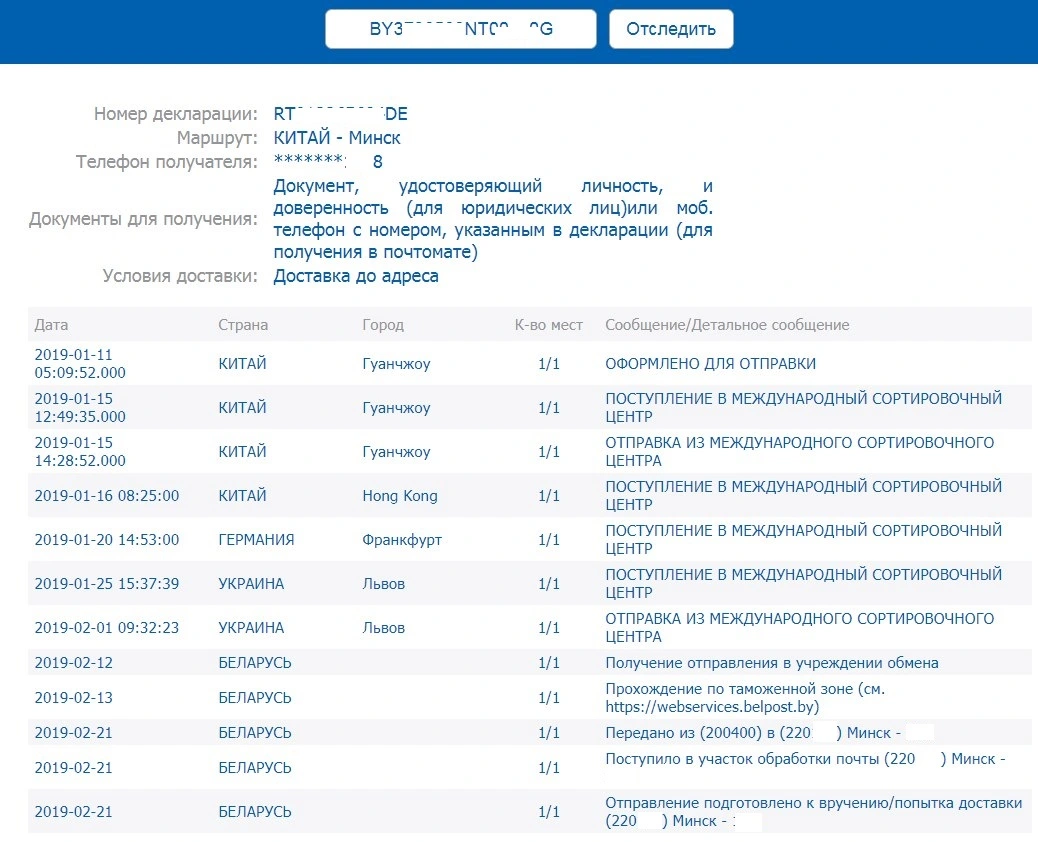Click the Поступило в участок обработки почты message
This screenshot has height=842, width=1038.
point(805,759)
